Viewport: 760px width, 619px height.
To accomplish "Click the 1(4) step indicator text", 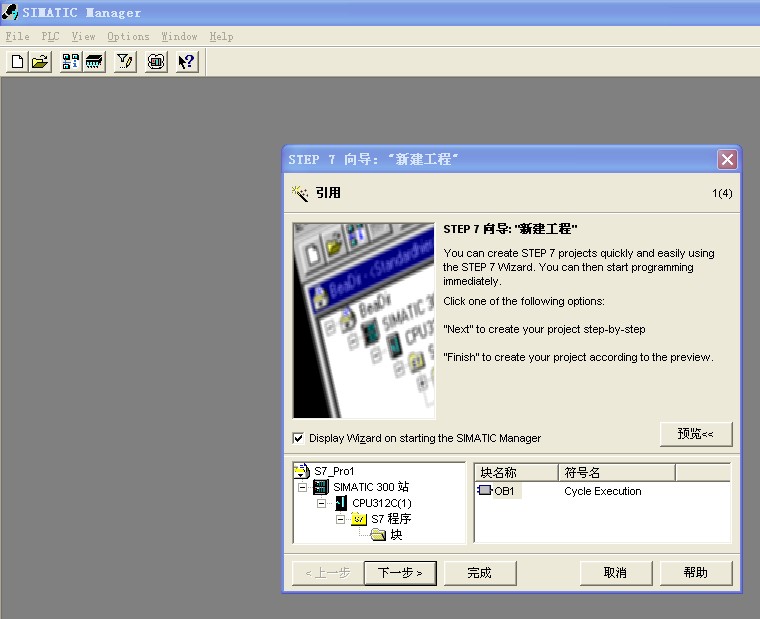I will [x=722, y=193].
